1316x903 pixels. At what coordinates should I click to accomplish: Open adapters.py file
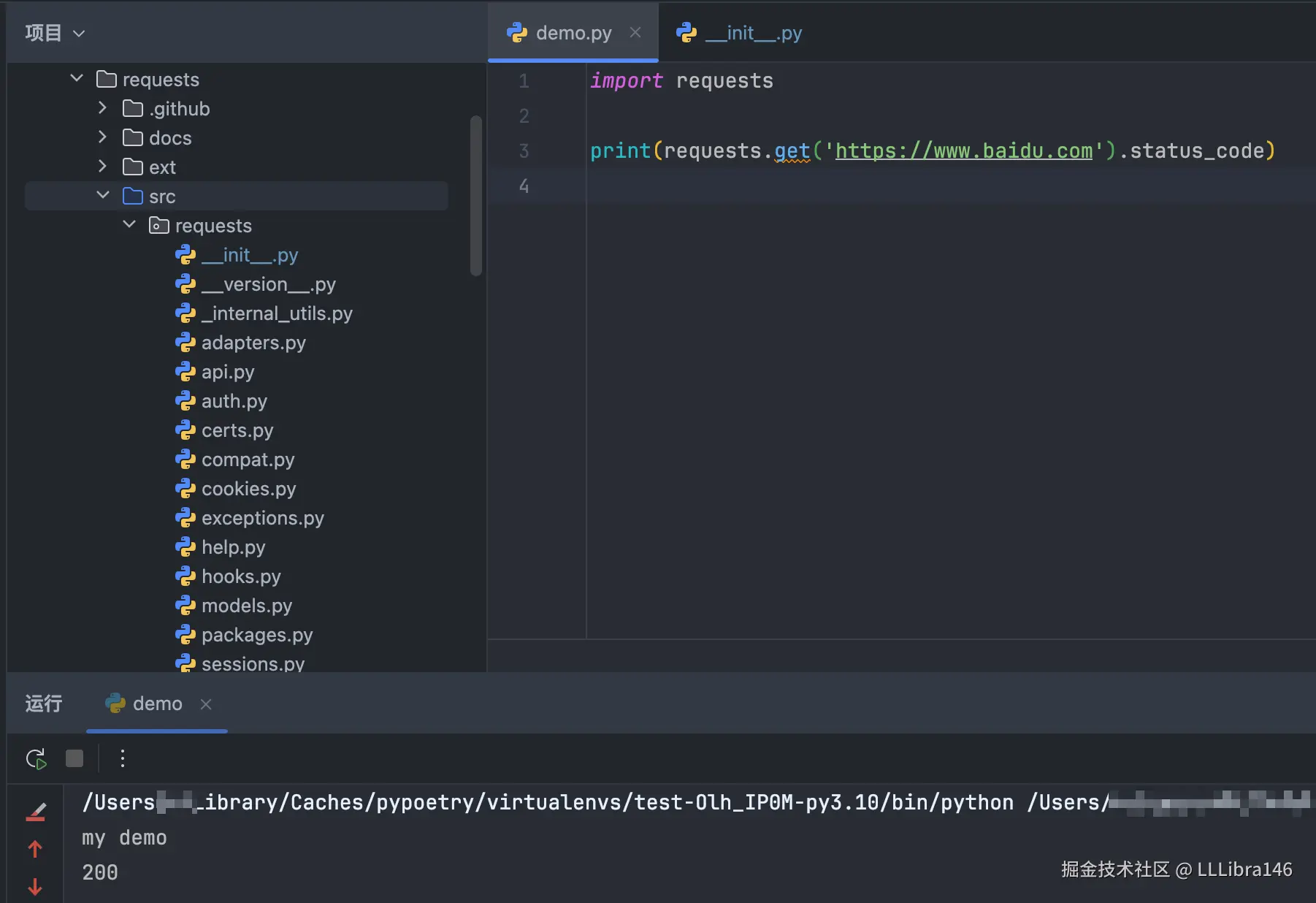click(x=253, y=343)
